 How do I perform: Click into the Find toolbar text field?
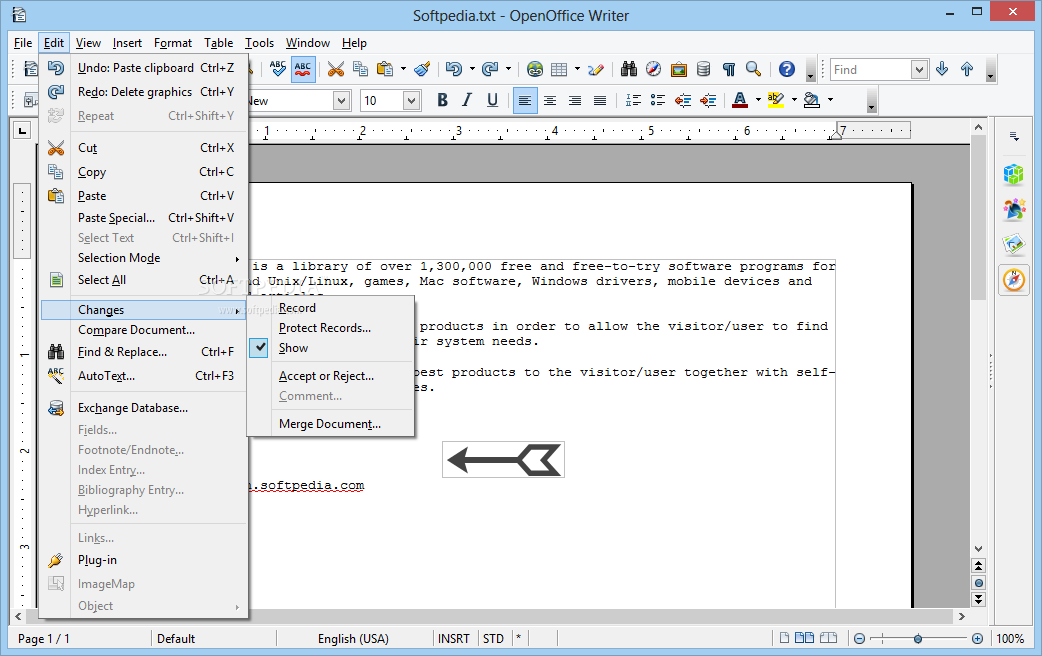point(871,69)
